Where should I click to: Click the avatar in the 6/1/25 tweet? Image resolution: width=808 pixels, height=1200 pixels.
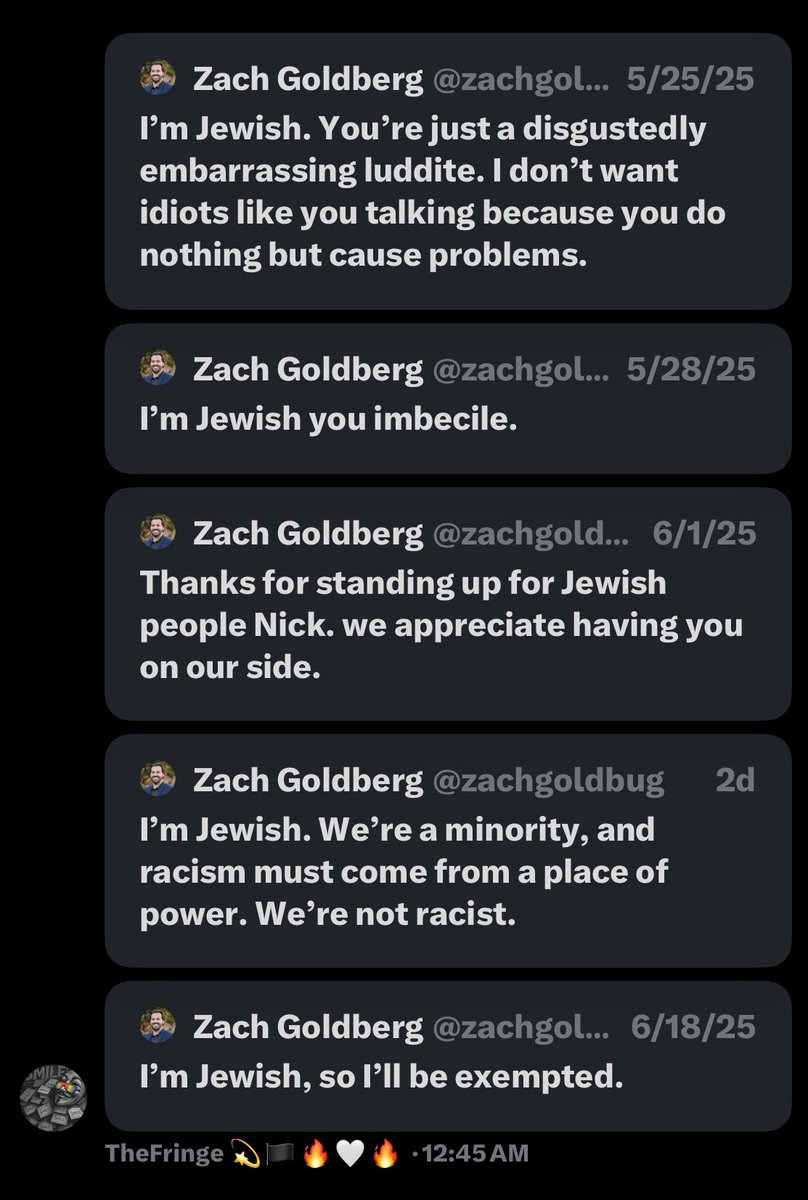pyautogui.click(x=158, y=533)
